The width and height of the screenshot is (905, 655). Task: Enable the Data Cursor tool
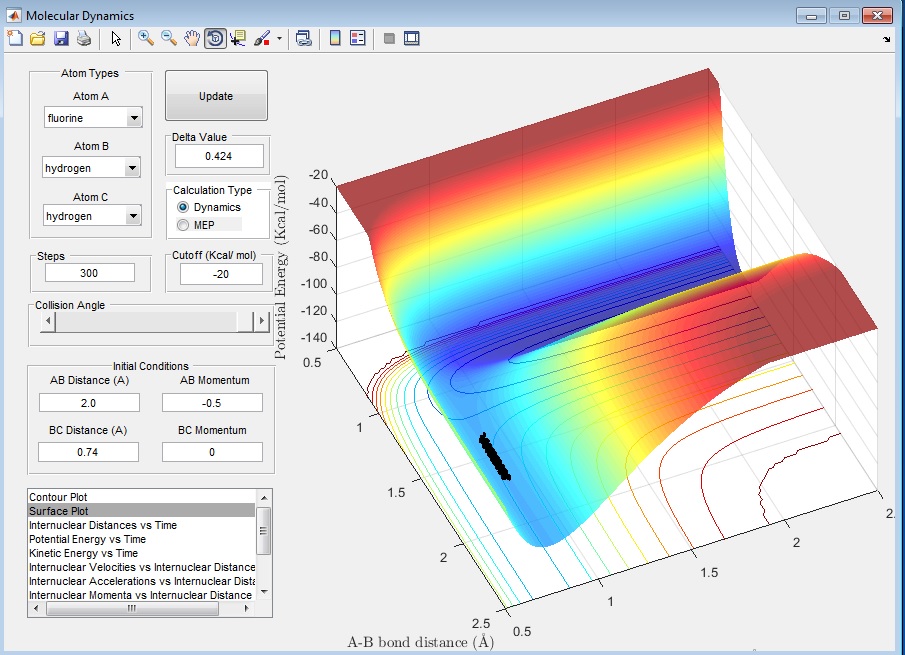click(238, 39)
